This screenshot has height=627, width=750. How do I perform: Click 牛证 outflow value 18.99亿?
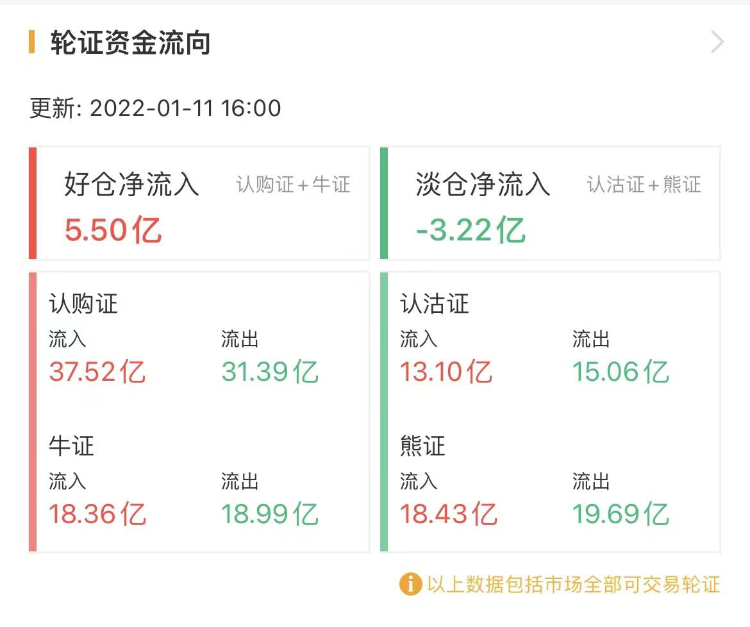coord(270,514)
